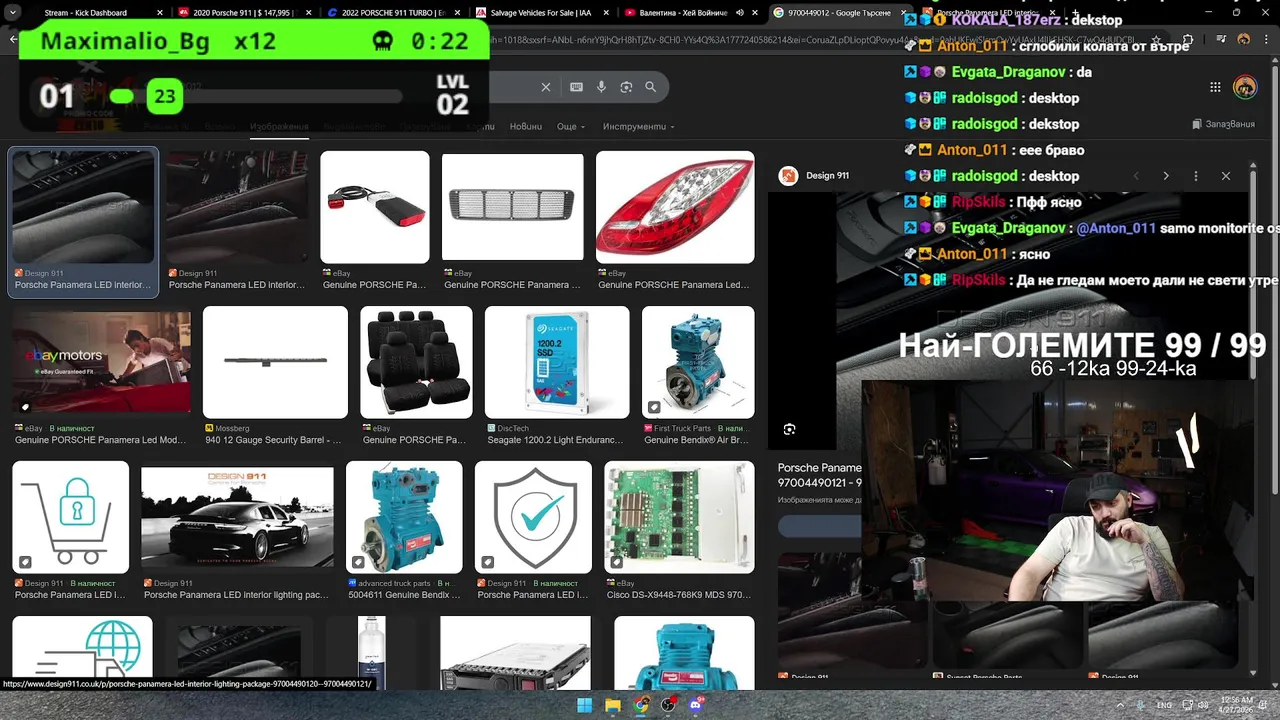The height and width of the screenshot is (720, 1280).
Task: Open Chrome media control icon
Action: (1221, 40)
